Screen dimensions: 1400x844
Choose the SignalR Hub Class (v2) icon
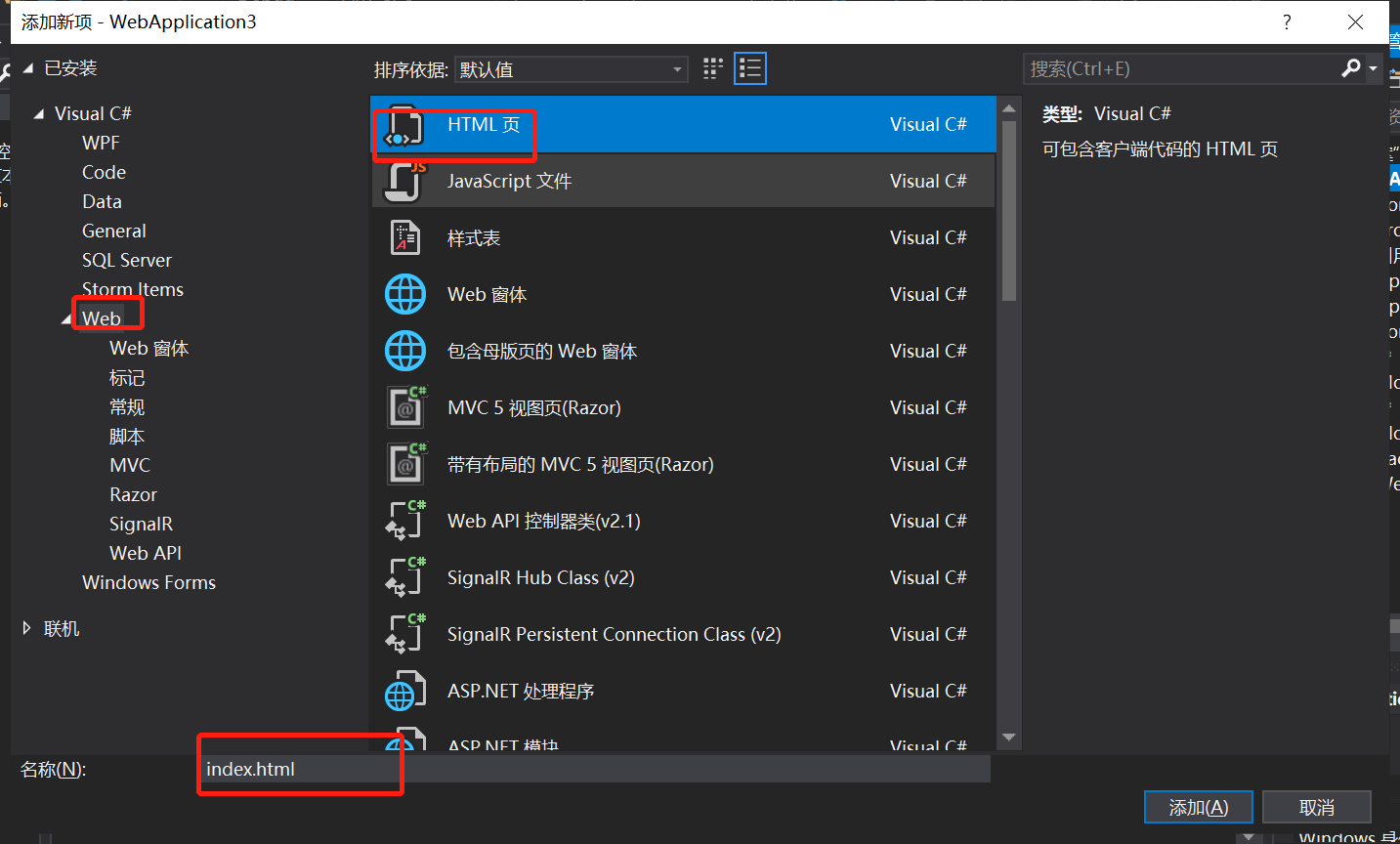click(405, 577)
